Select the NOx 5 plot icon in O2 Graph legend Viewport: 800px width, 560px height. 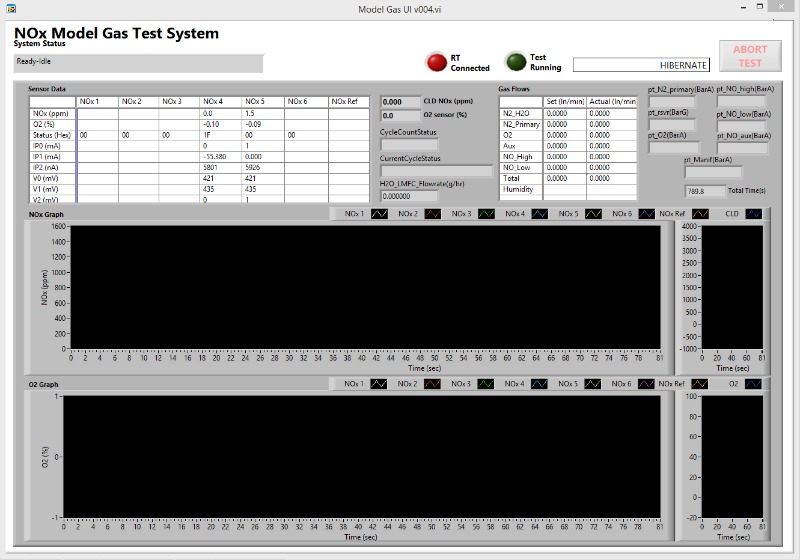tap(593, 384)
